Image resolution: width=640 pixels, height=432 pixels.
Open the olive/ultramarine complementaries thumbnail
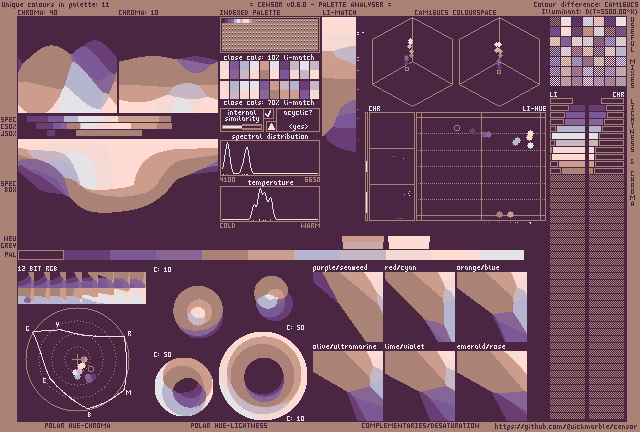click(x=348, y=386)
